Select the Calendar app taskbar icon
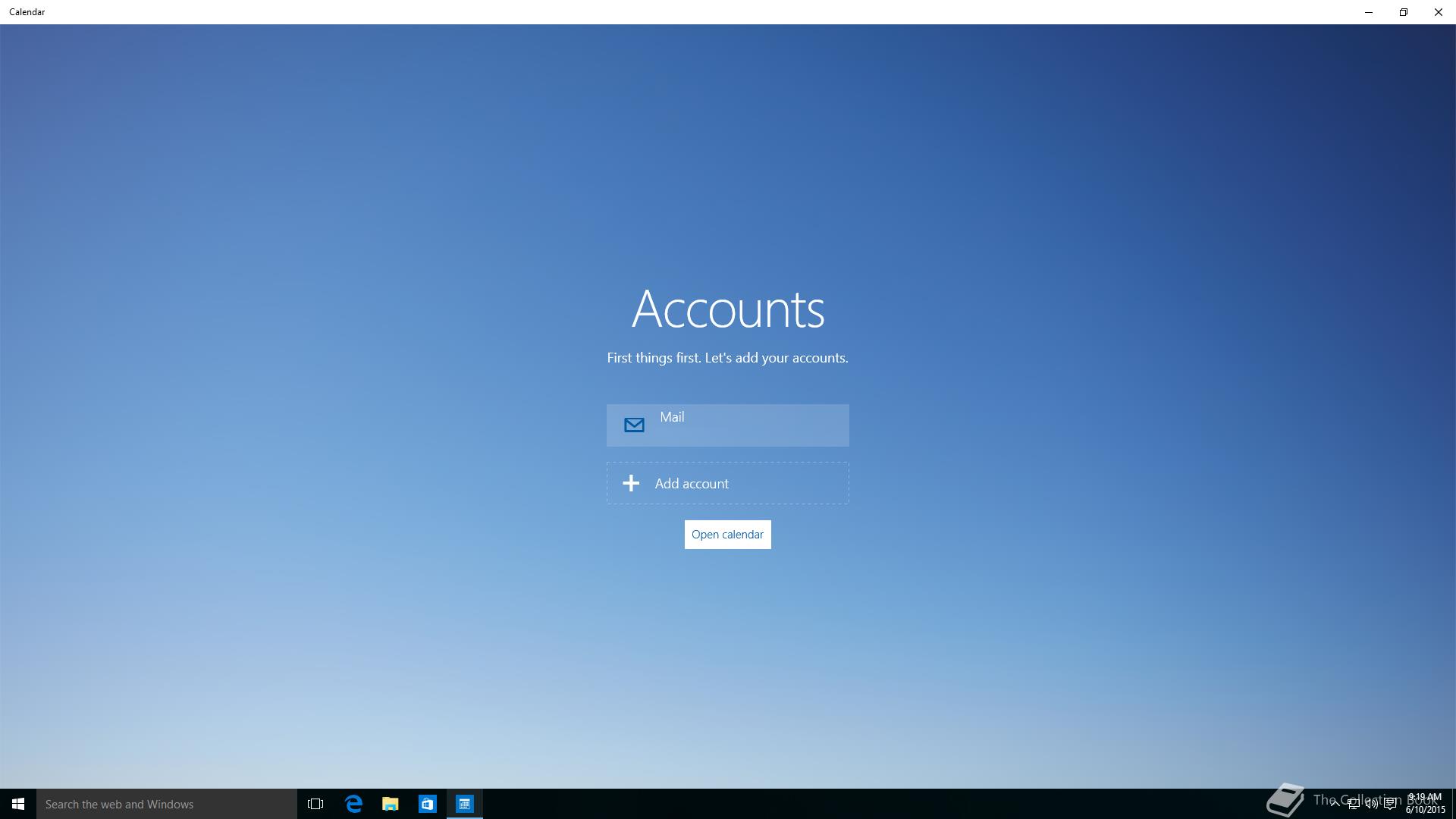The width and height of the screenshot is (1456, 819). click(465, 804)
